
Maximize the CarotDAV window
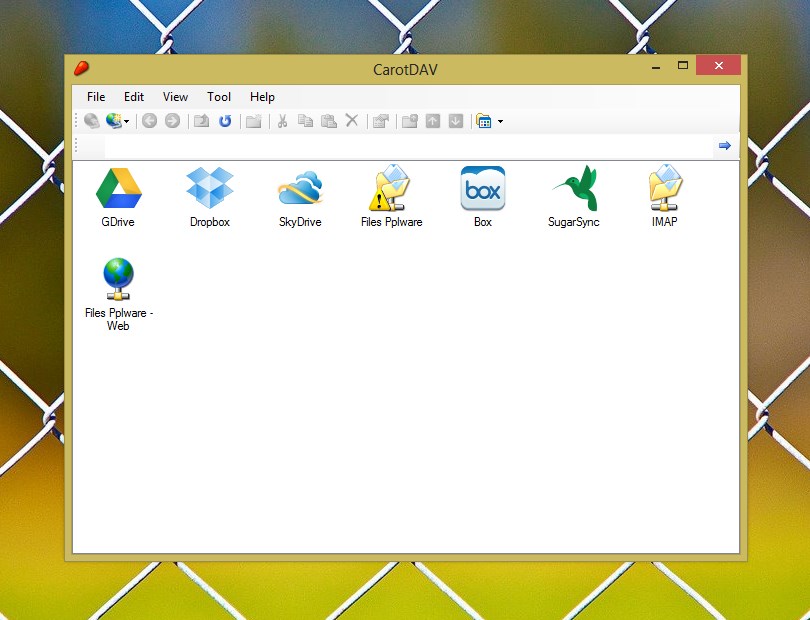coord(683,66)
